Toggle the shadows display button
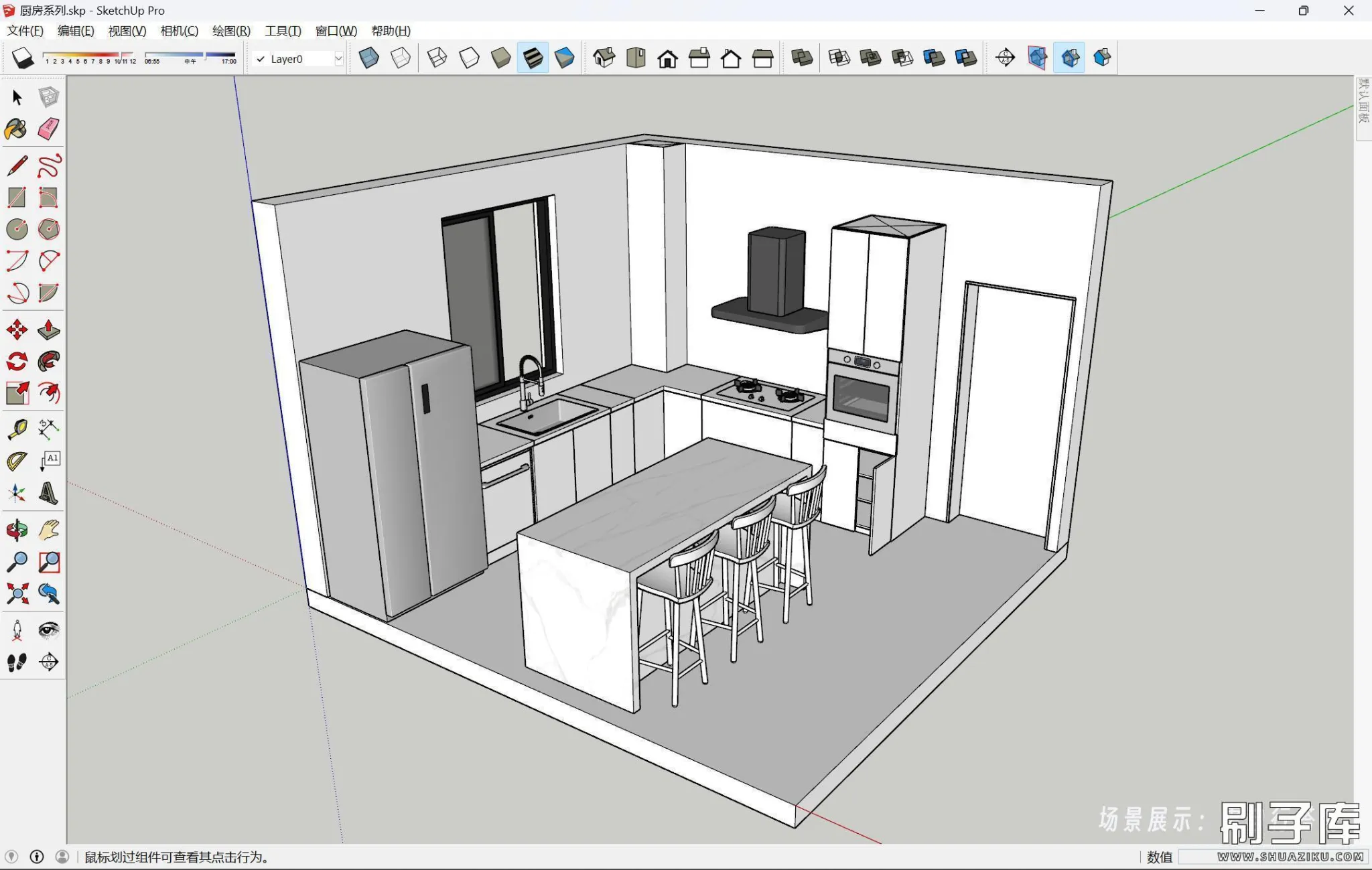Viewport: 1372px width, 870px height. (x=23, y=58)
